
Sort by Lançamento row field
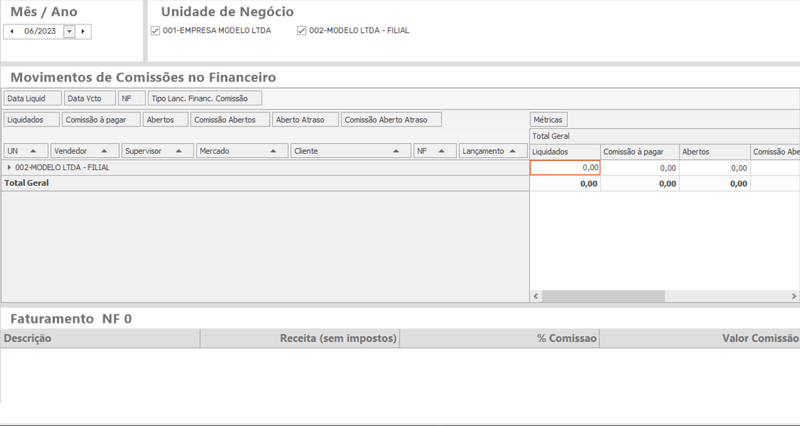493,151
